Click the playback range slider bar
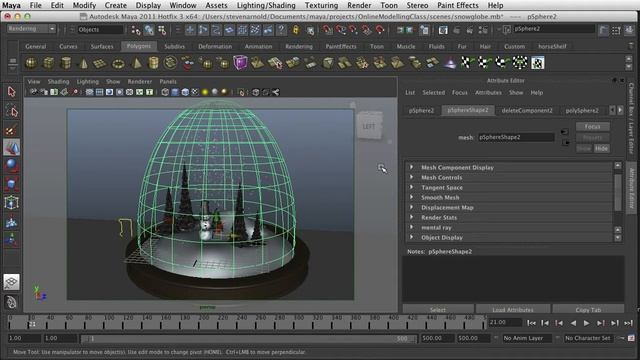The width and height of the screenshot is (640, 360). pyautogui.click(x=248, y=339)
